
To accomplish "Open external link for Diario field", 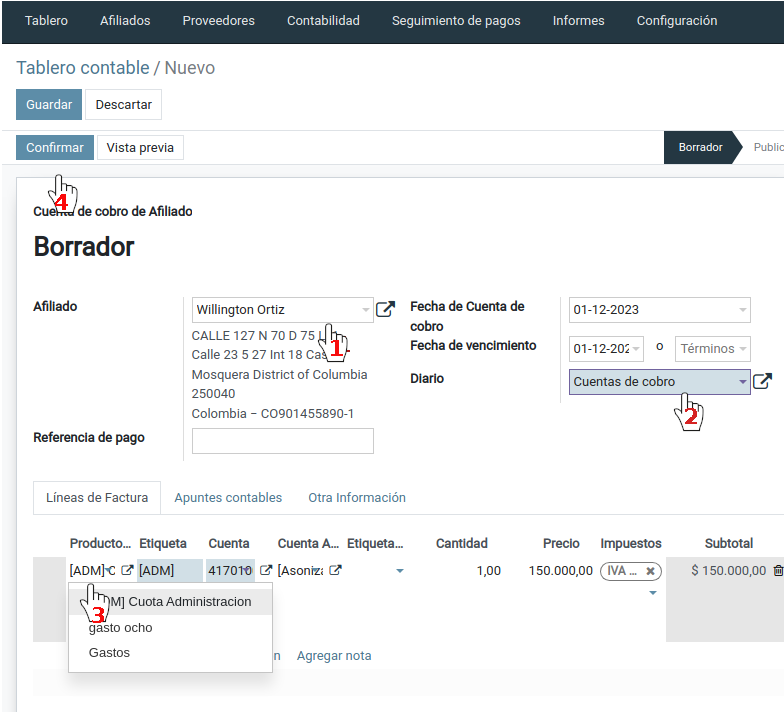I will click(x=762, y=381).
